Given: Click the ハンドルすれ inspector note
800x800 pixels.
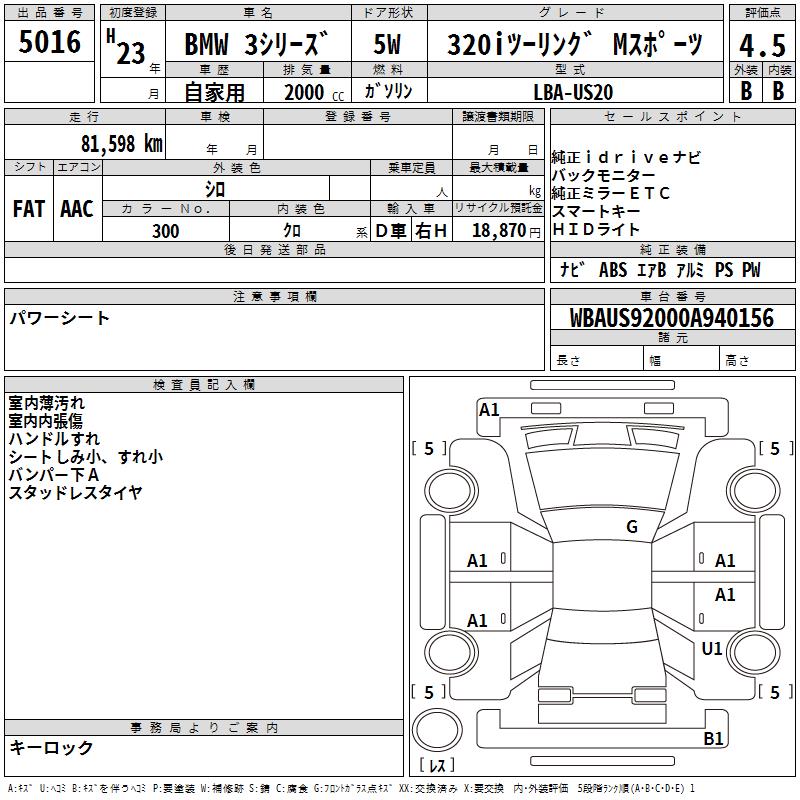Looking at the screenshot, I should click(x=54, y=439).
